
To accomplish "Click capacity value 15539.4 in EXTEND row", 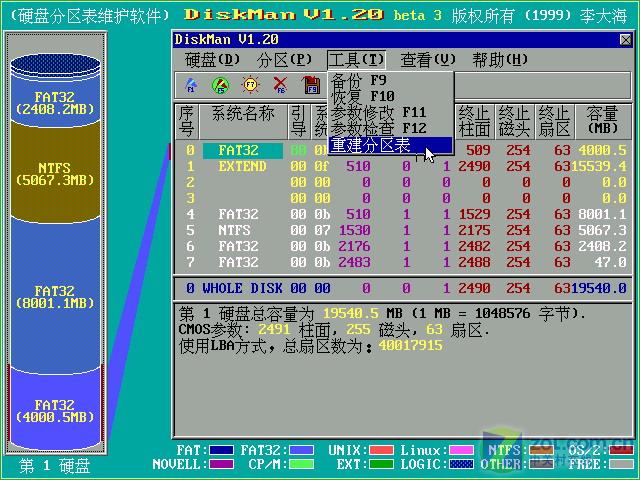I will pos(598,166).
